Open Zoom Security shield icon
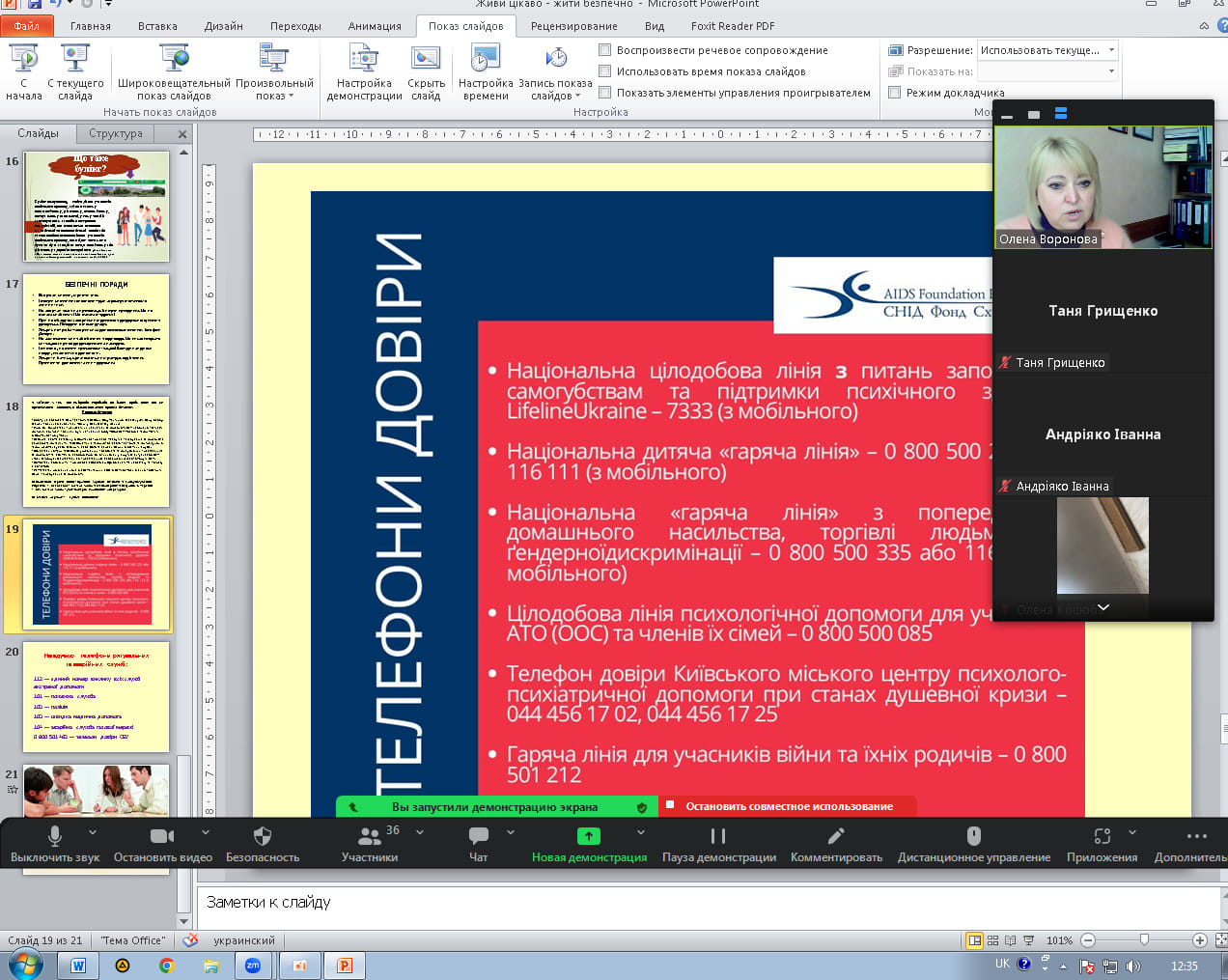The image size is (1228, 980). pos(262,836)
